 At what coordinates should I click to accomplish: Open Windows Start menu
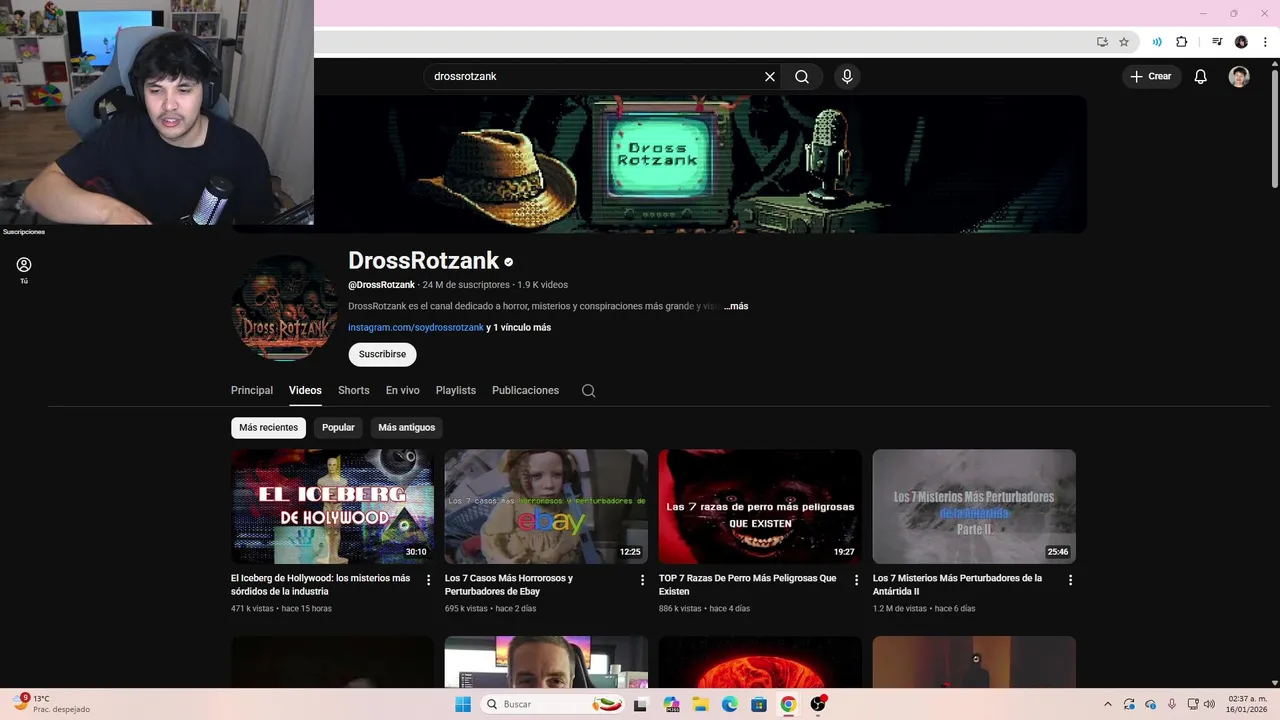pos(463,704)
